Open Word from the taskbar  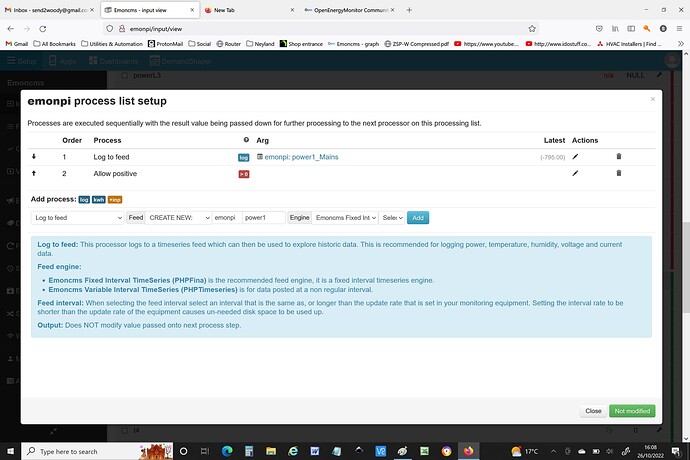tap(315, 451)
